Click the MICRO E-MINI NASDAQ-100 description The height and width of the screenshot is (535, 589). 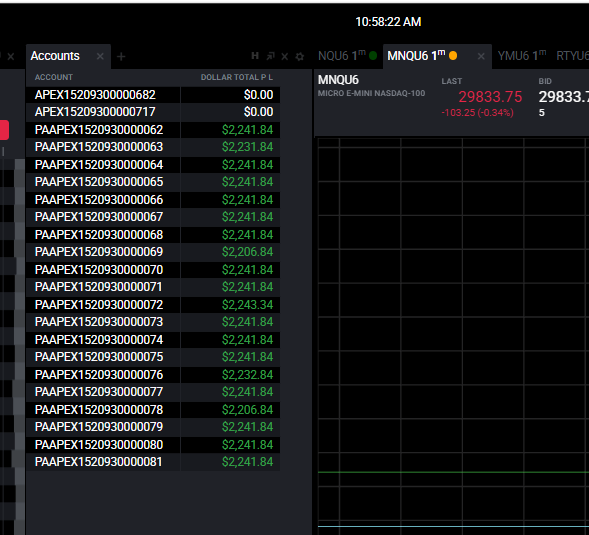tap(372, 93)
